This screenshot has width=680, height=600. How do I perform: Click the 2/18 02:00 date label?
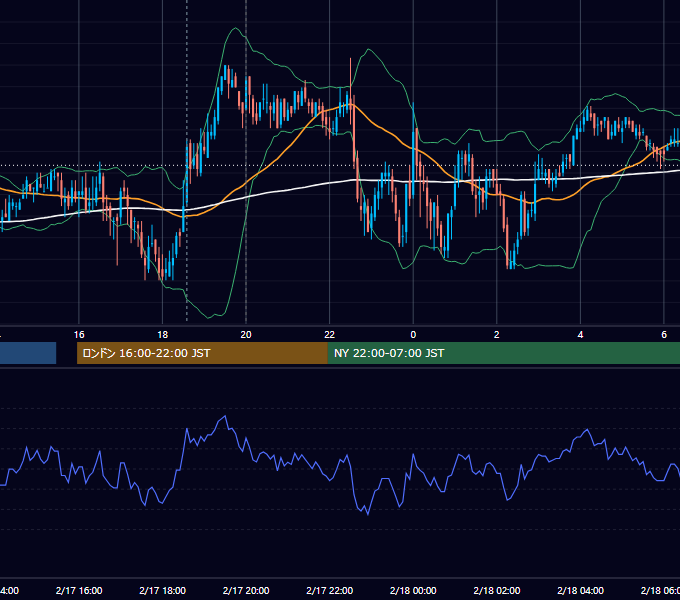pyautogui.click(x=497, y=591)
